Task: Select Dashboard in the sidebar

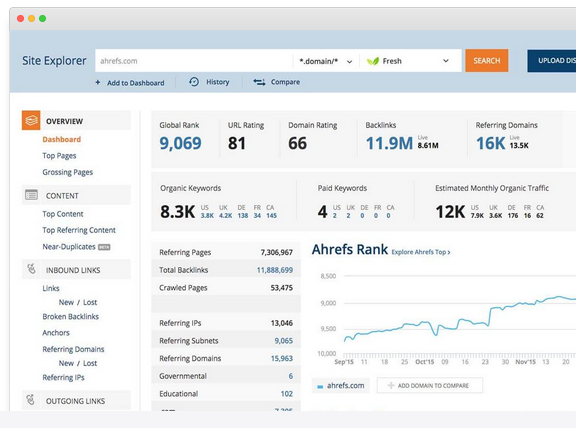Action: pos(62,139)
